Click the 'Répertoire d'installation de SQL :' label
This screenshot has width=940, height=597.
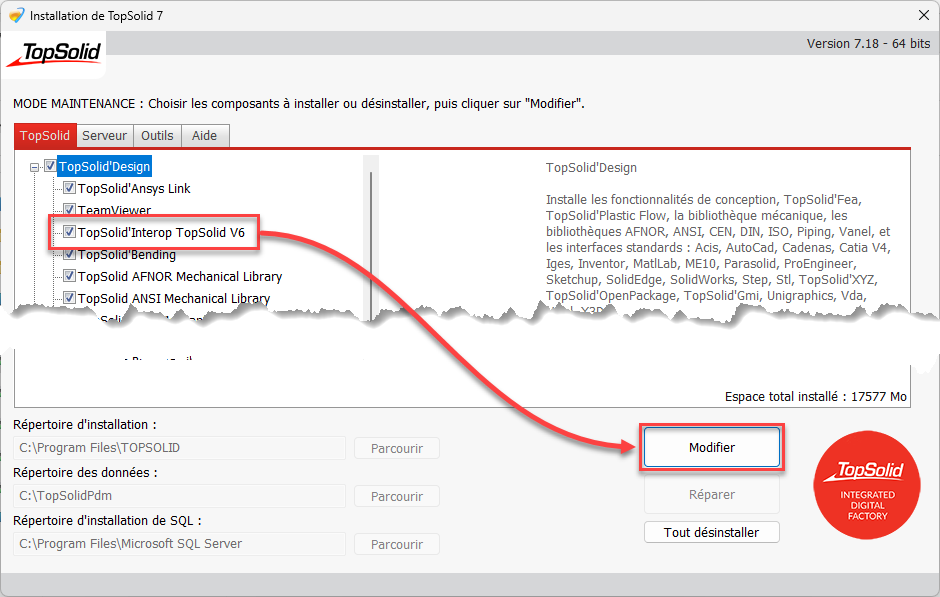point(107,520)
